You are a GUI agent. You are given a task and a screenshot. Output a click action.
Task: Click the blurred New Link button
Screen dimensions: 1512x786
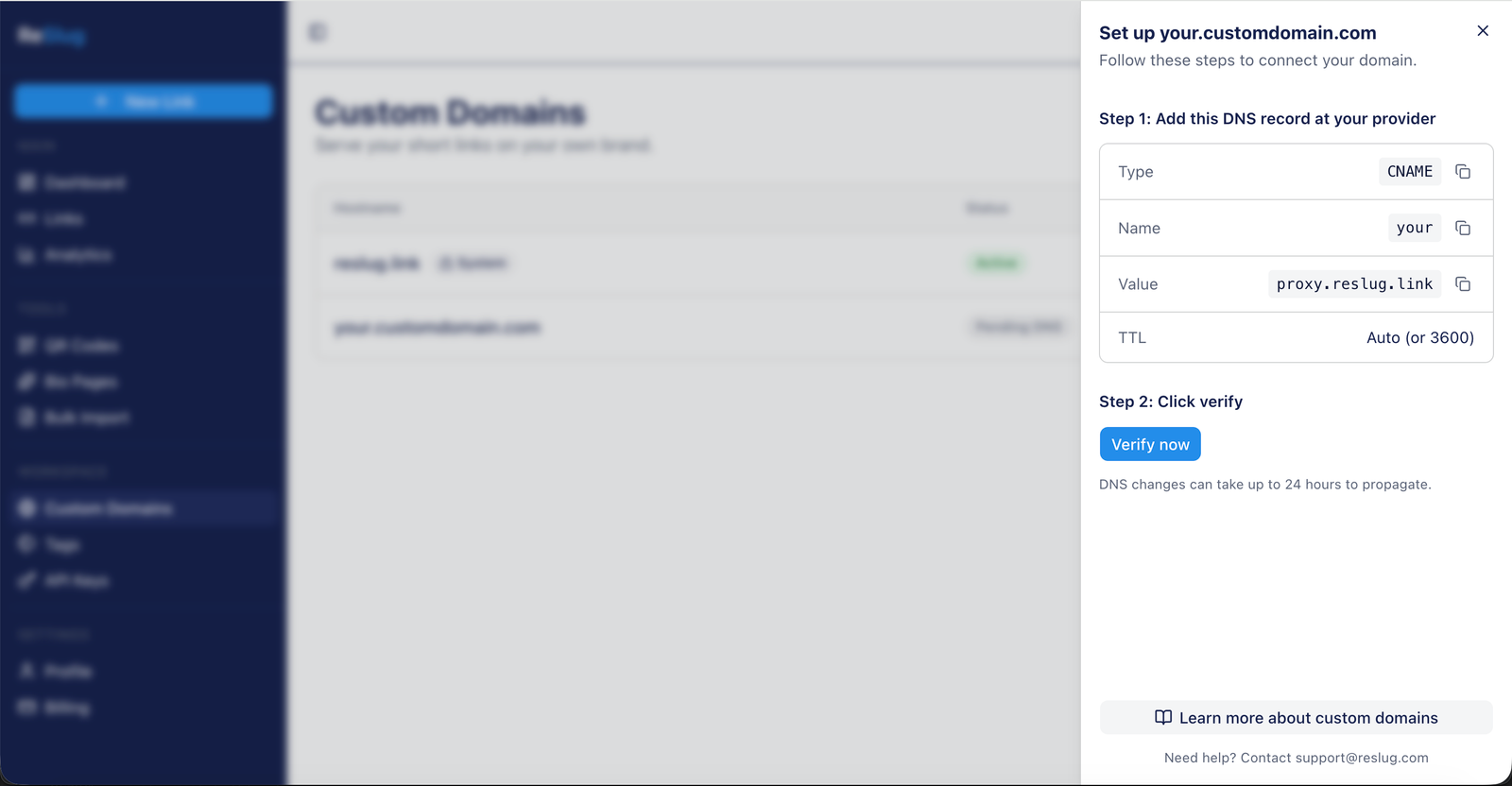click(x=144, y=101)
